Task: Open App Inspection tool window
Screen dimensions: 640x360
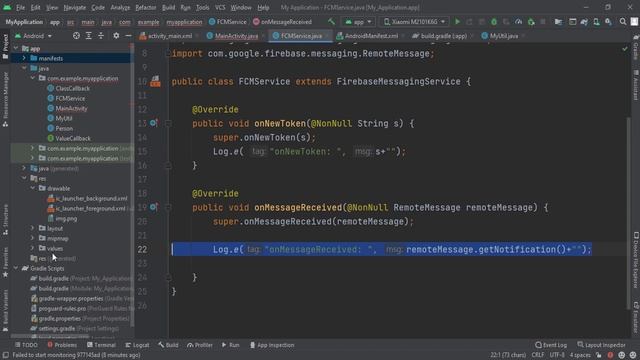Action: [x=272, y=345]
